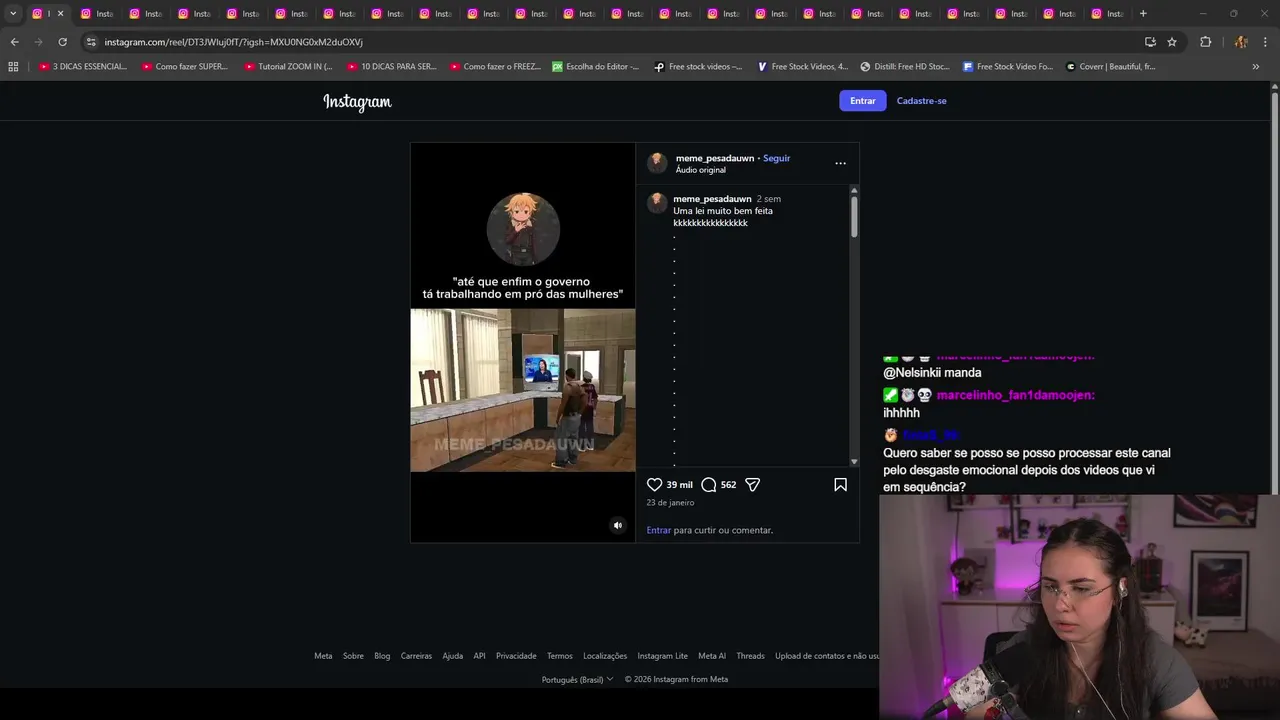Open Chrome three-dot menu
Viewport: 1280px width, 720px height.
click(x=1265, y=42)
